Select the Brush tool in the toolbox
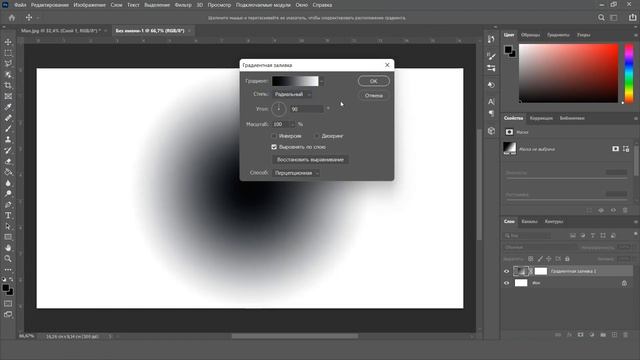Screen dimensions: 640x360 point(8,129)
